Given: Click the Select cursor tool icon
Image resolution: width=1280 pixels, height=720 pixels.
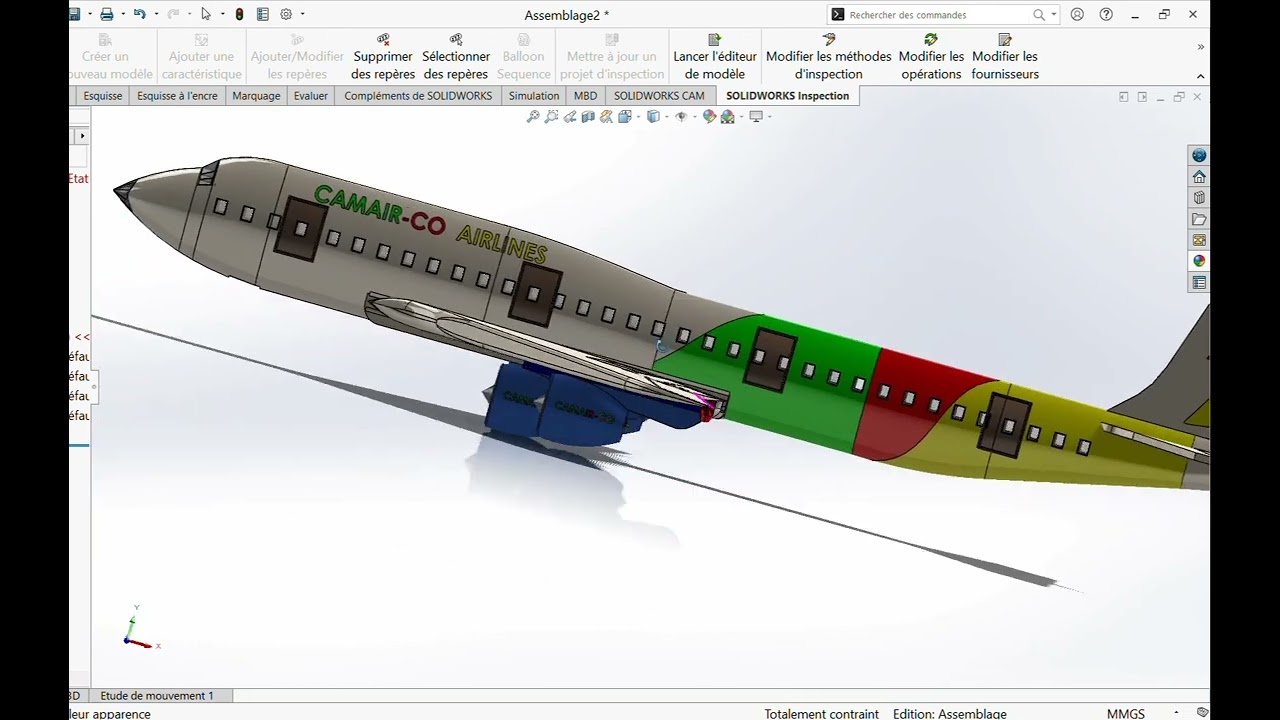Looking at the screenshot, I should 206,14.
